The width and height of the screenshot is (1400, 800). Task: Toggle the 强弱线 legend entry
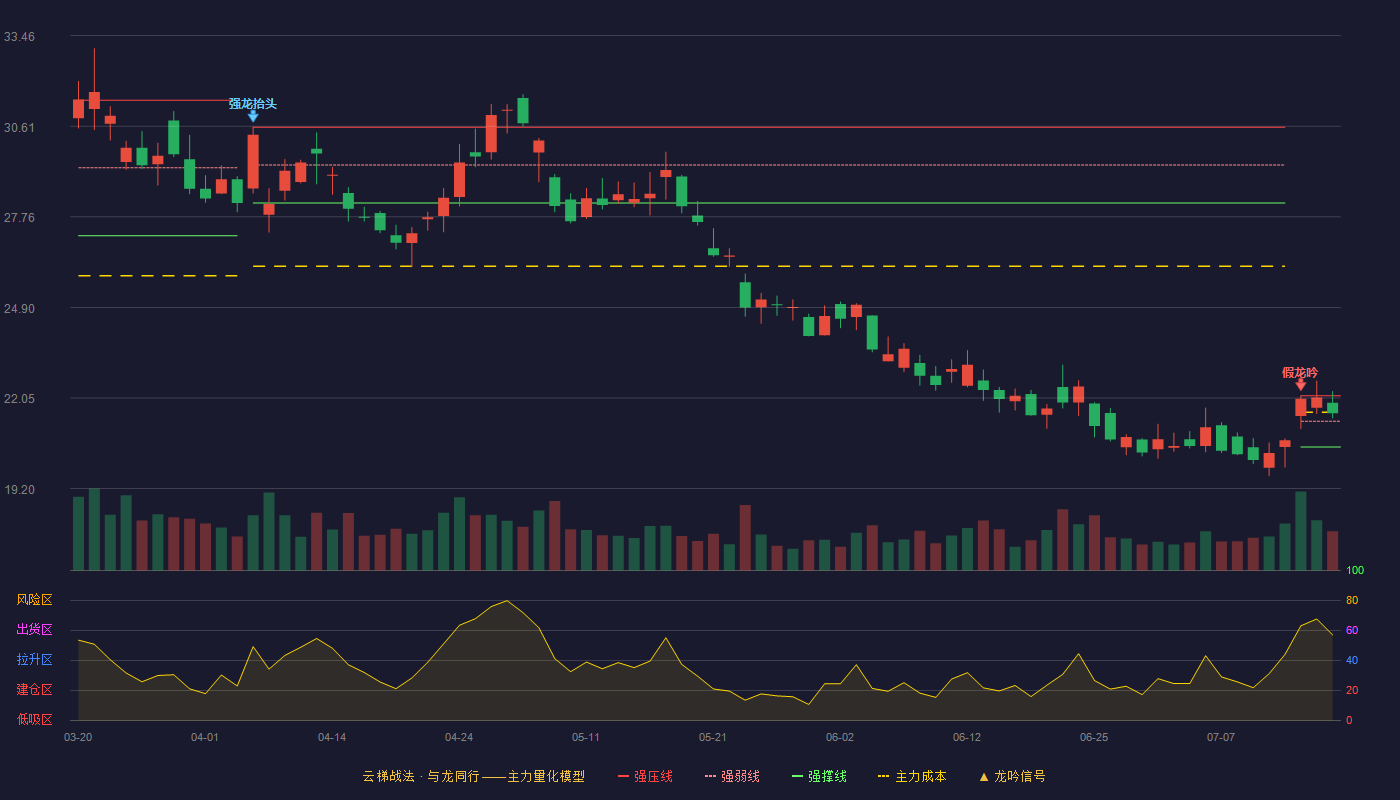[732, 776]
